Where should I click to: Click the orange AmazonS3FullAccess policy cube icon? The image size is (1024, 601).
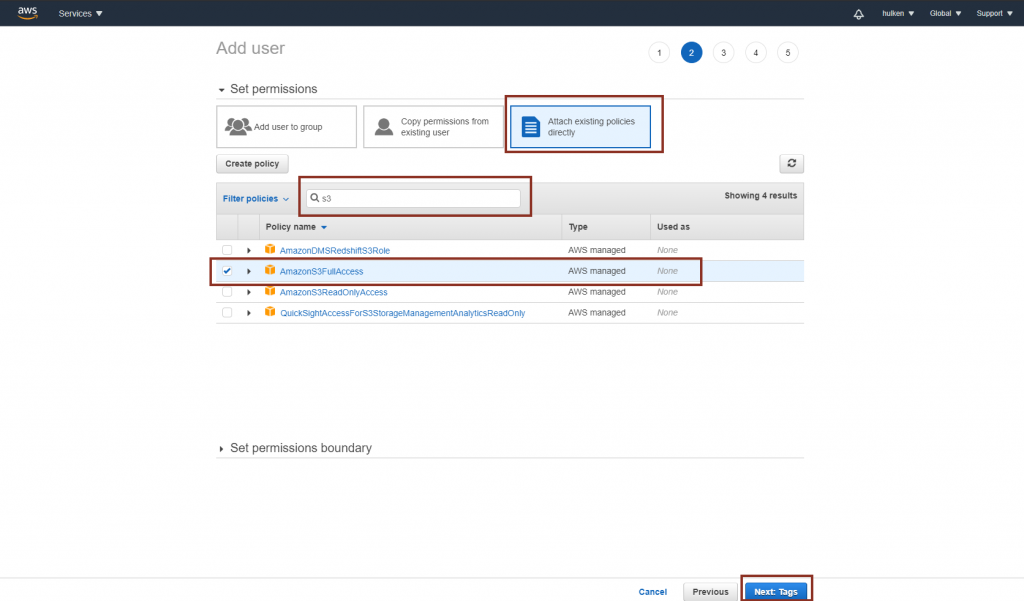tap(270, 271)
